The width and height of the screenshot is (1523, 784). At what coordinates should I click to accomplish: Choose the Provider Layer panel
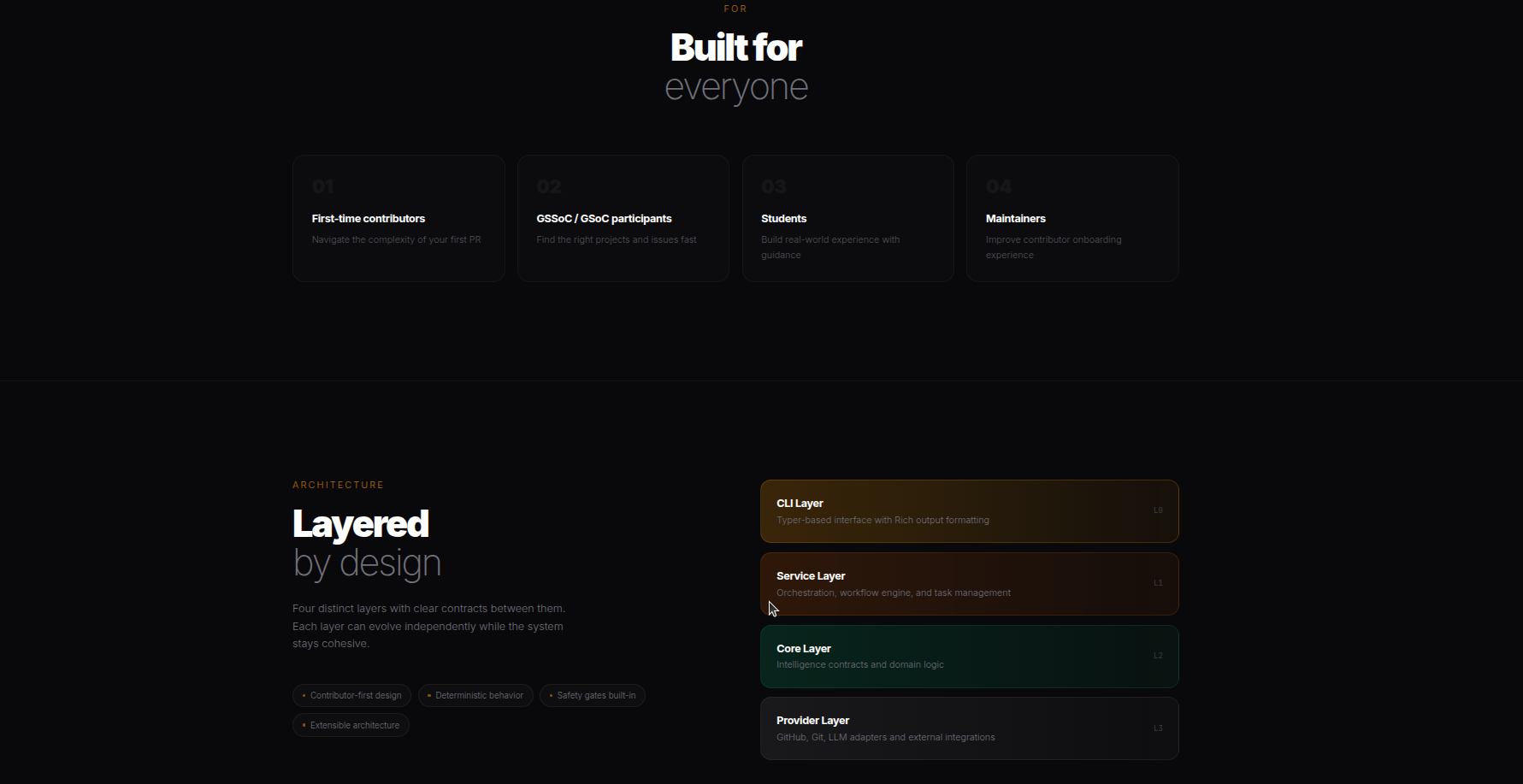point(970,728)
